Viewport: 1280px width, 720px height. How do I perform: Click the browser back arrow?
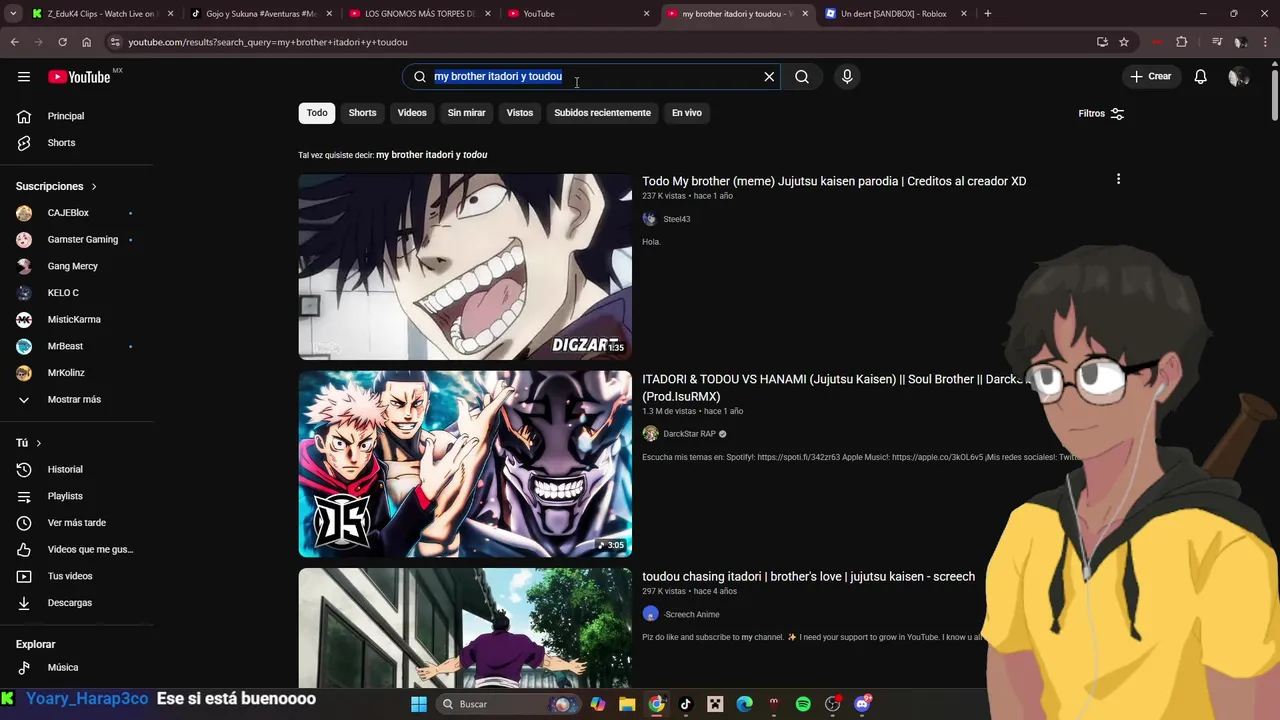(x=14, y=42)
